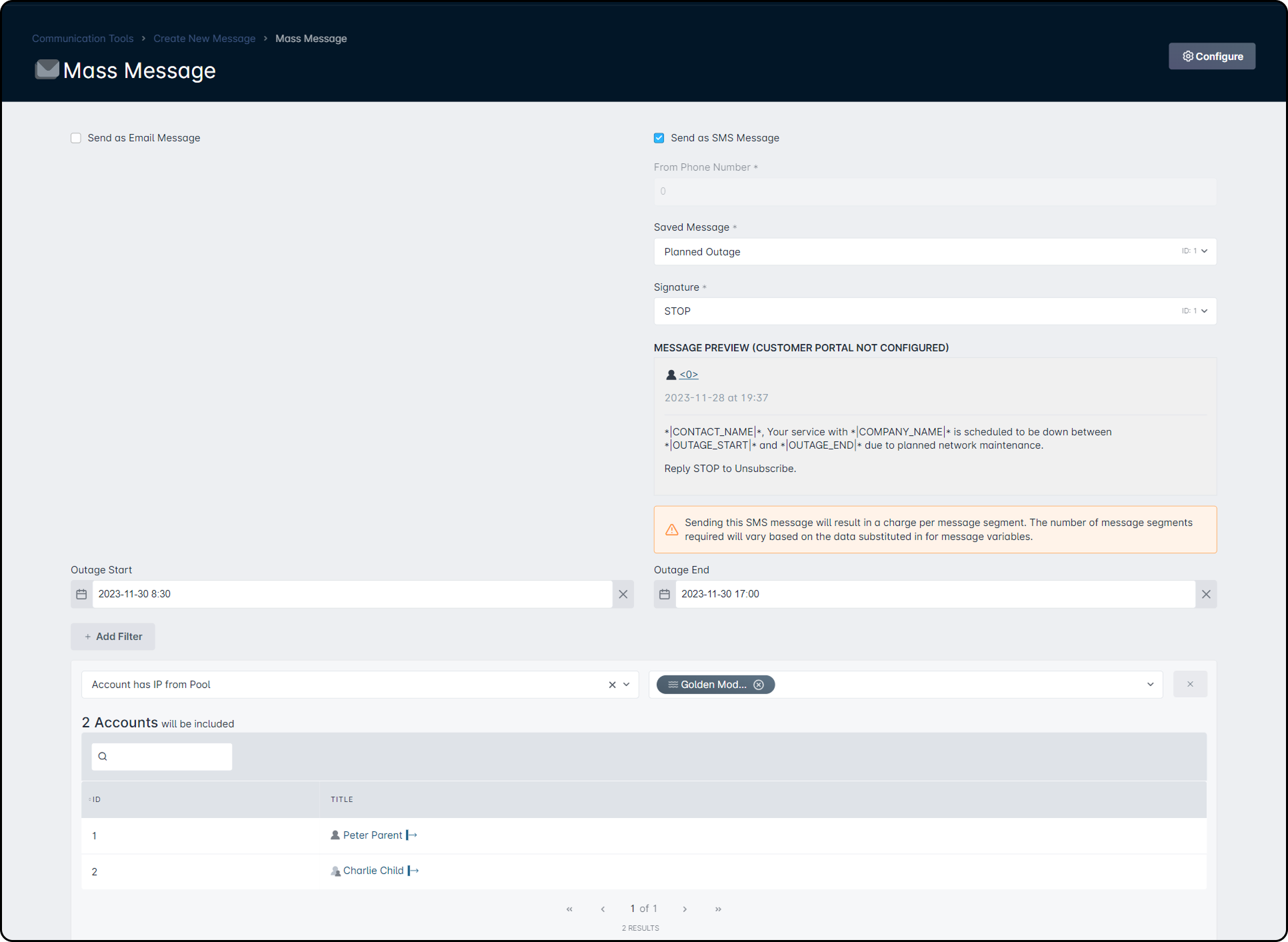Expand the Account has IP from Pool filter dropdown
Image resolution: width=1288 pixels, height=942 pixels.
click(x=626, y=685)
